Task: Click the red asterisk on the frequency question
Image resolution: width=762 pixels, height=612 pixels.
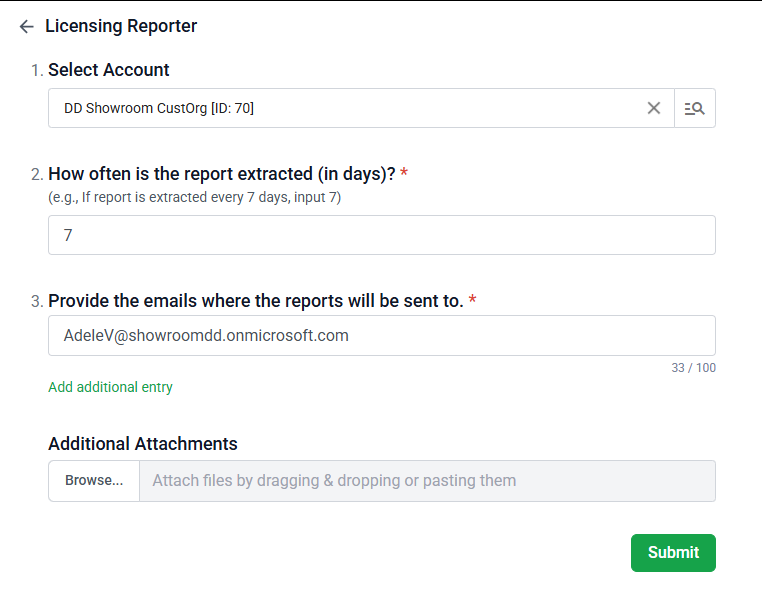Action: (x=404, y=173)
